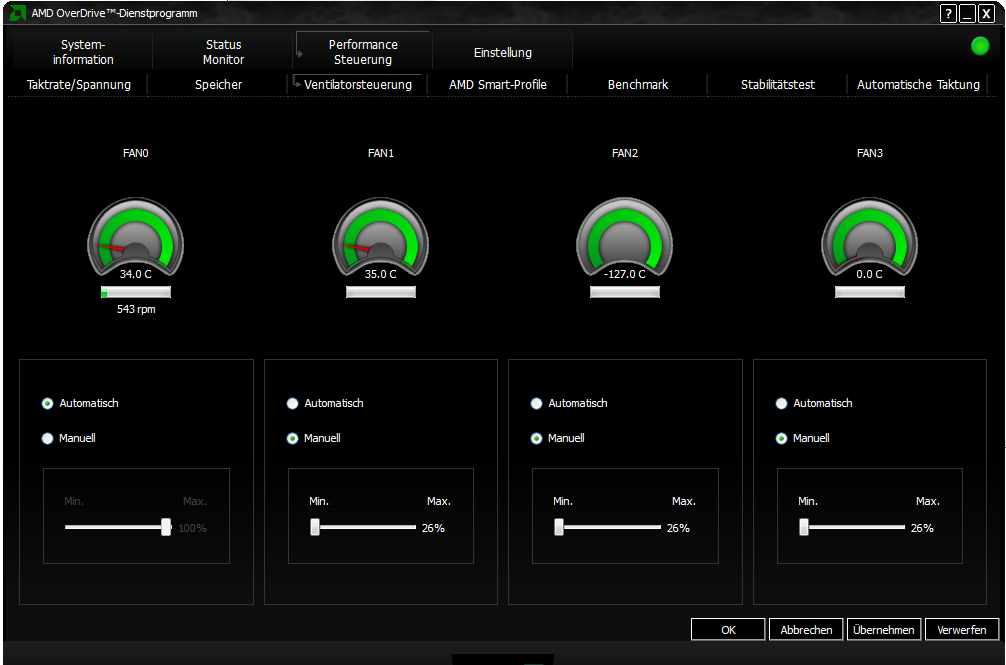
Task: Open the Automatische Taktung subtab
Action: 918,85
